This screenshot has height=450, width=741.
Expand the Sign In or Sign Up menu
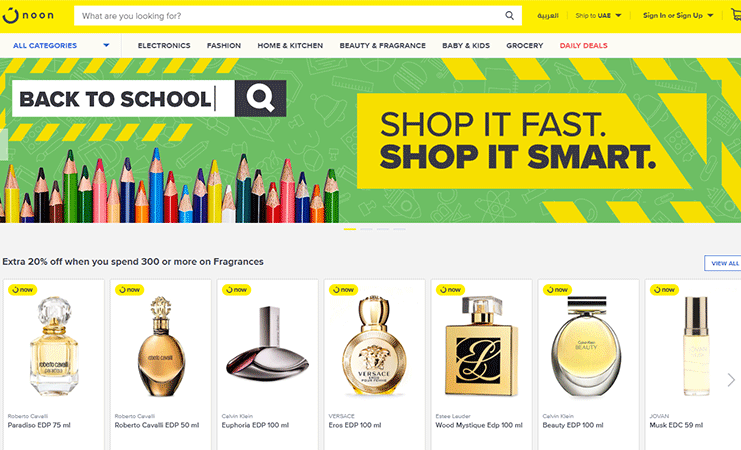pos(678,16)
